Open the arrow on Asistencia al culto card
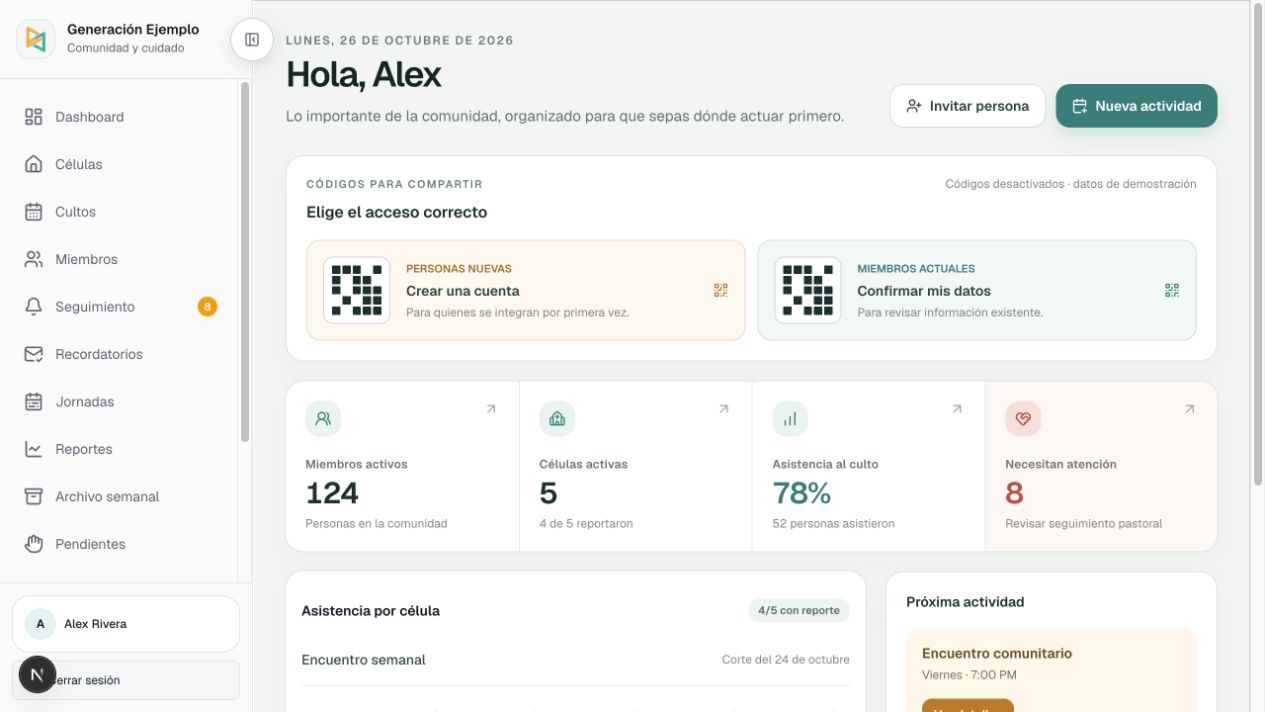 tap(957, 409)
